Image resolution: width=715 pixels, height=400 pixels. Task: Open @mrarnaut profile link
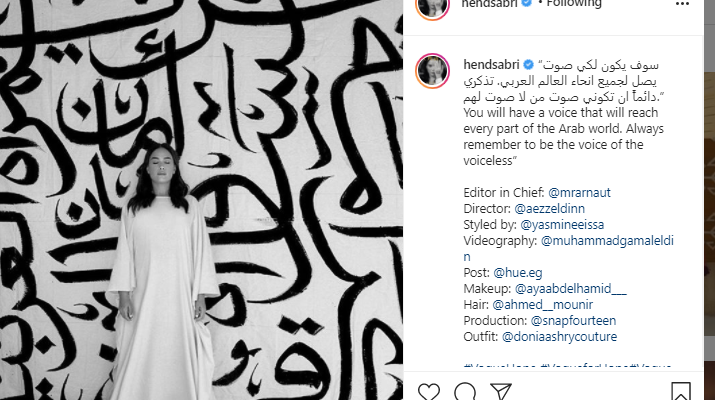coord(579,192)
